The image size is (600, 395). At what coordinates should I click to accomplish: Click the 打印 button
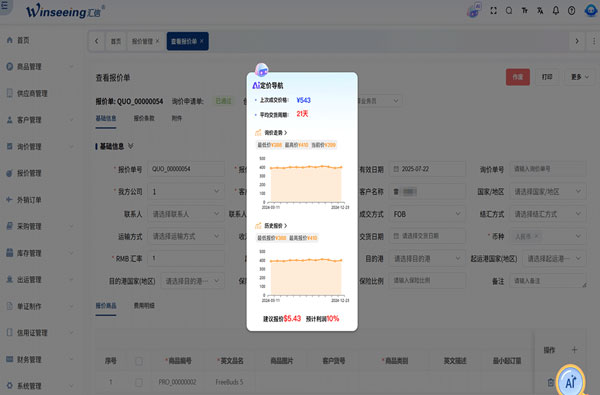click(547, 77)
